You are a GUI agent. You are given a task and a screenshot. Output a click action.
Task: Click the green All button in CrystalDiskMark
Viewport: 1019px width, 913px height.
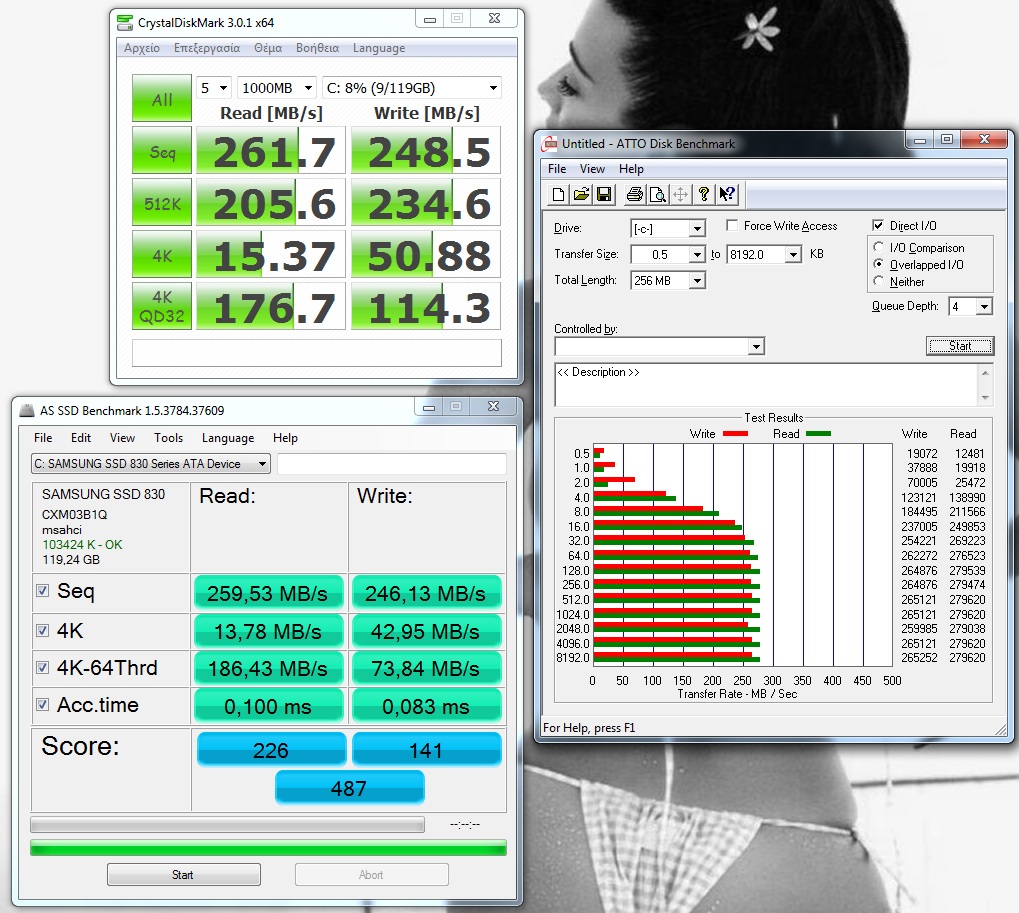click(x=162, y=98)
